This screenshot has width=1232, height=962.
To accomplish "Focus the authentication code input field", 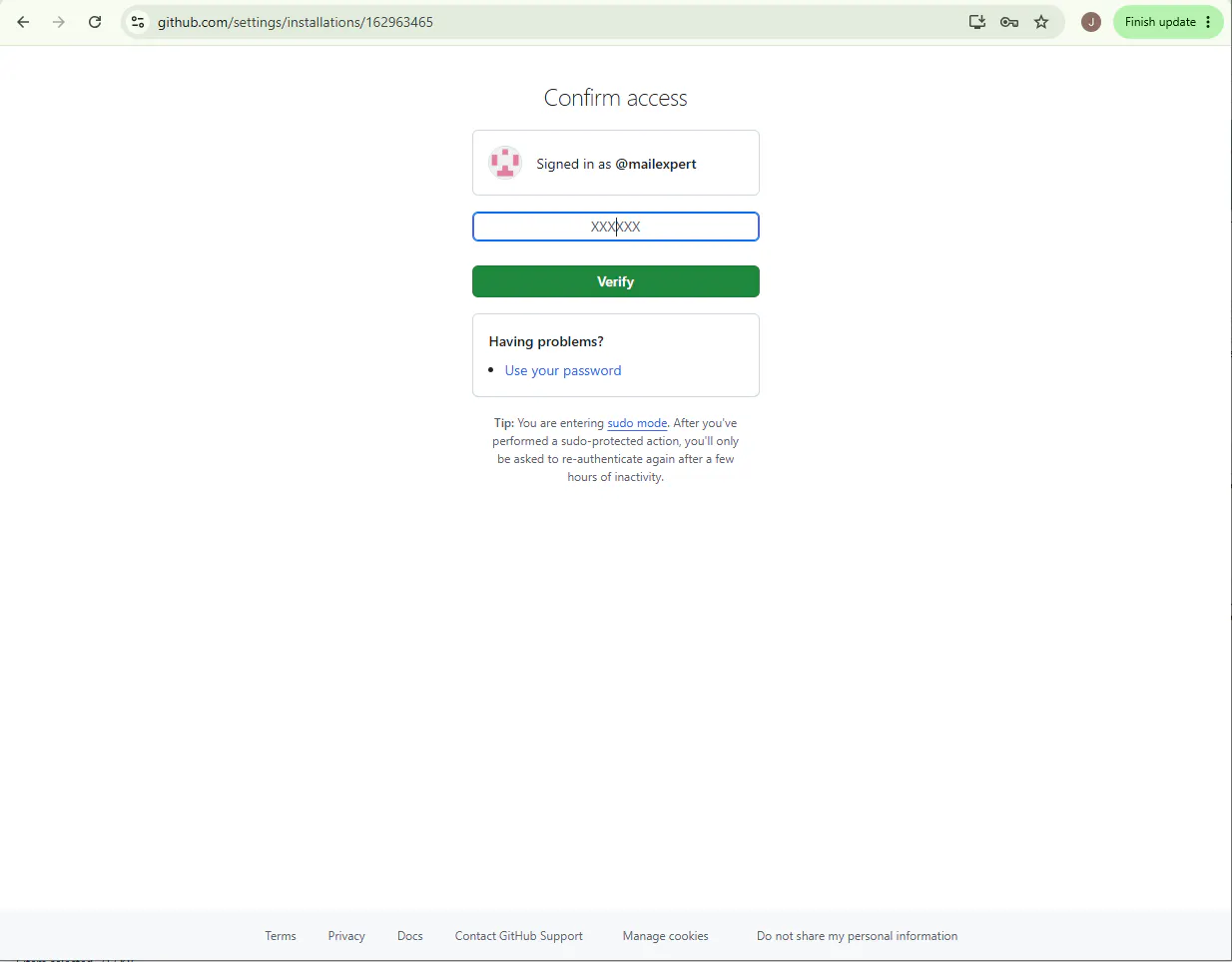I will [x=616, y=227].
